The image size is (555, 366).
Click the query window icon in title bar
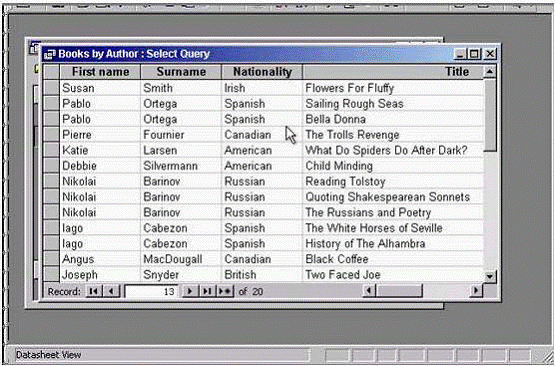coord(49,54)
